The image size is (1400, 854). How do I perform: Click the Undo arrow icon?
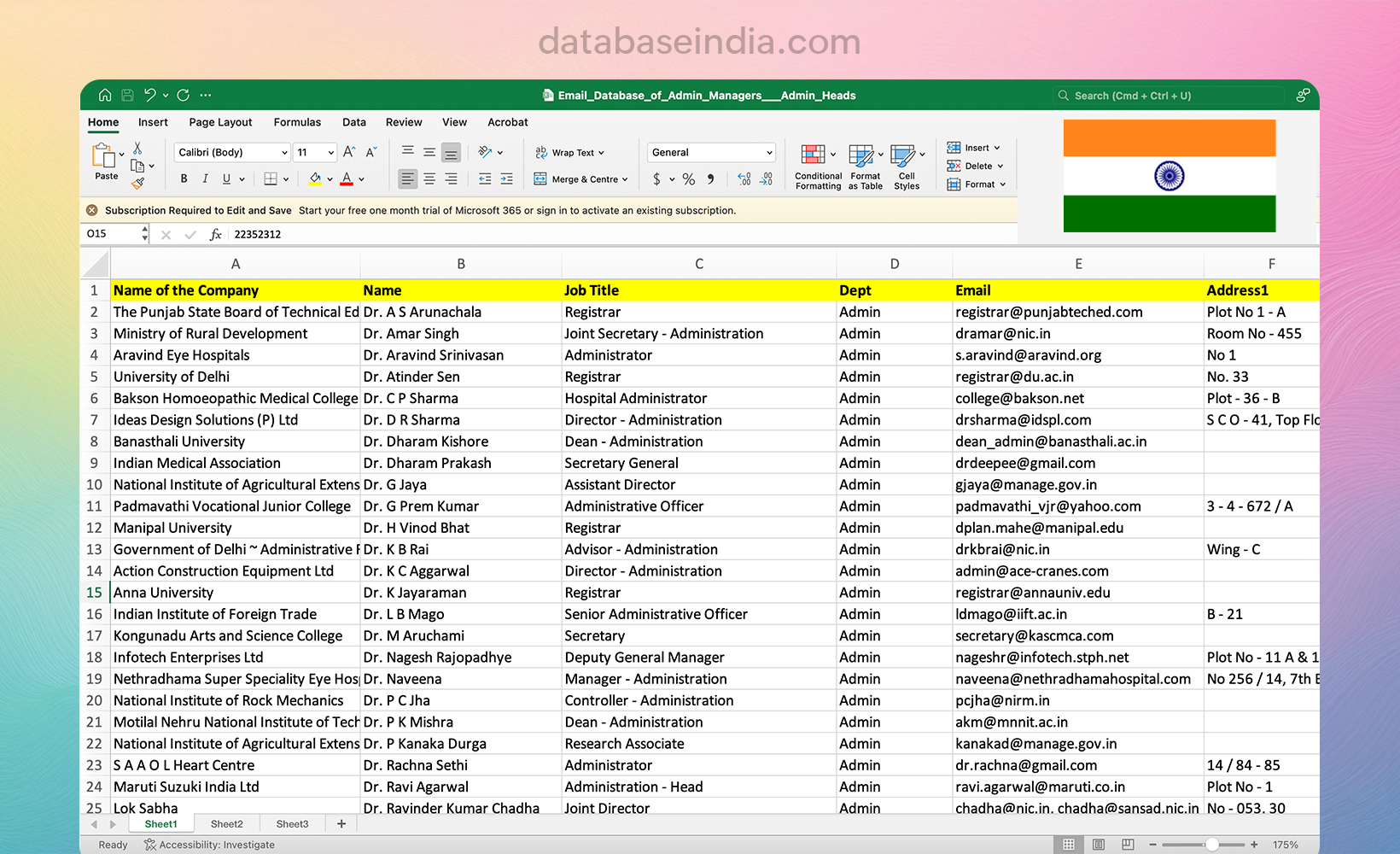click(x=150, y=95)
